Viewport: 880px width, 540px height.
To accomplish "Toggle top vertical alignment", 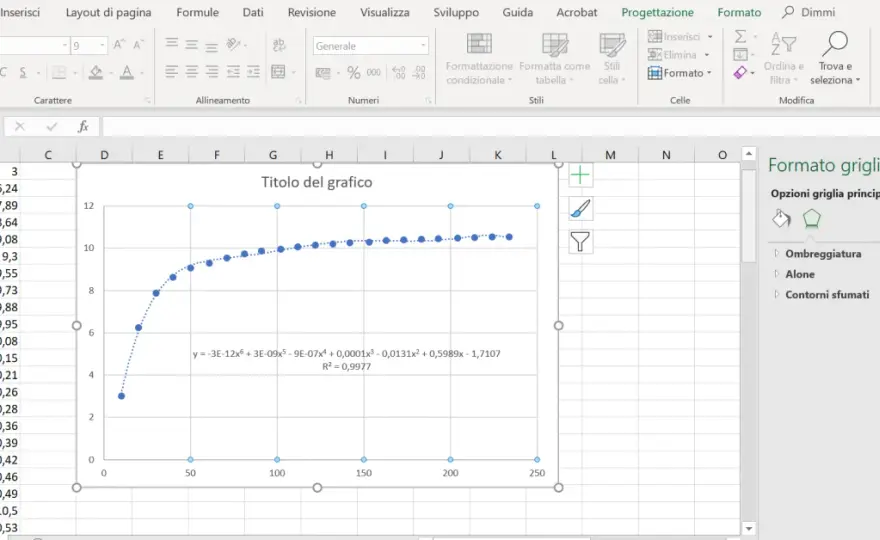I will pos(172,44).
